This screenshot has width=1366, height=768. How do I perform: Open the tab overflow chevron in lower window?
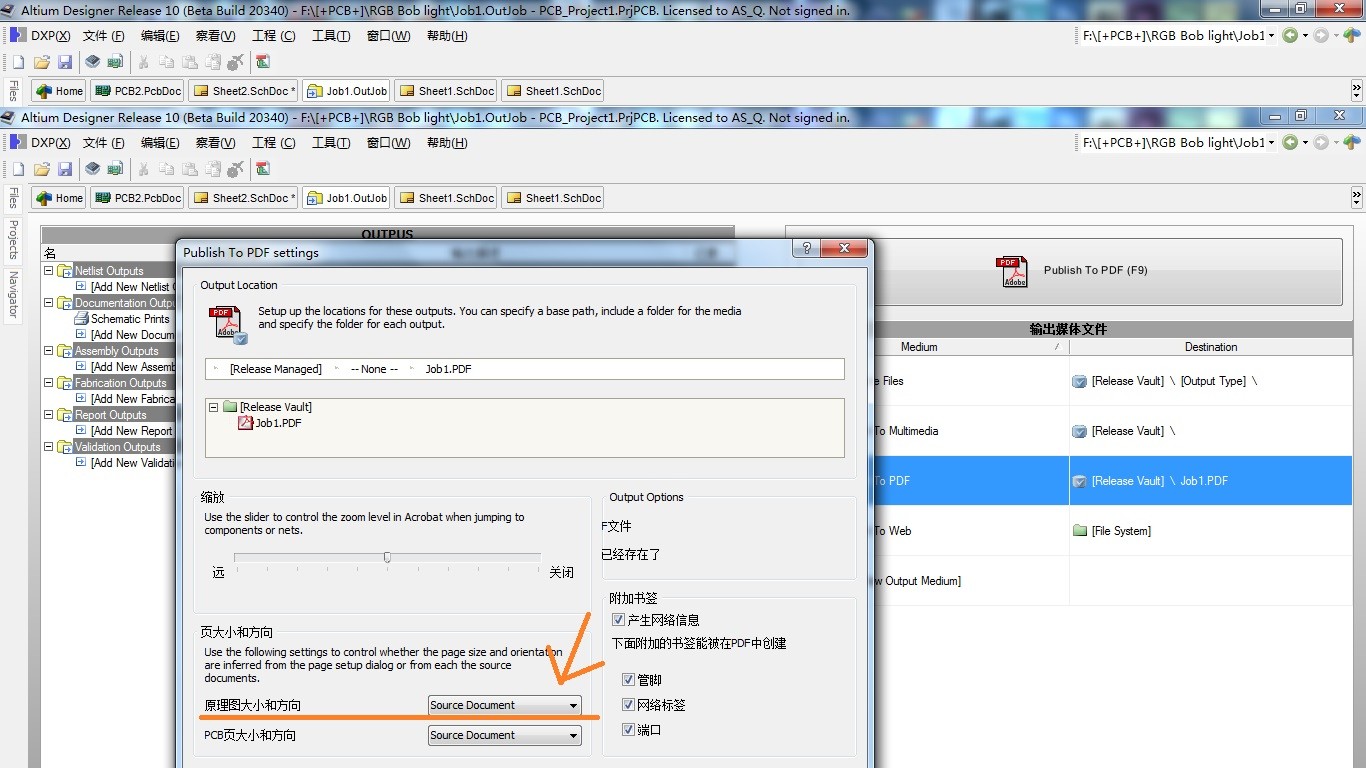(1357, 197)
